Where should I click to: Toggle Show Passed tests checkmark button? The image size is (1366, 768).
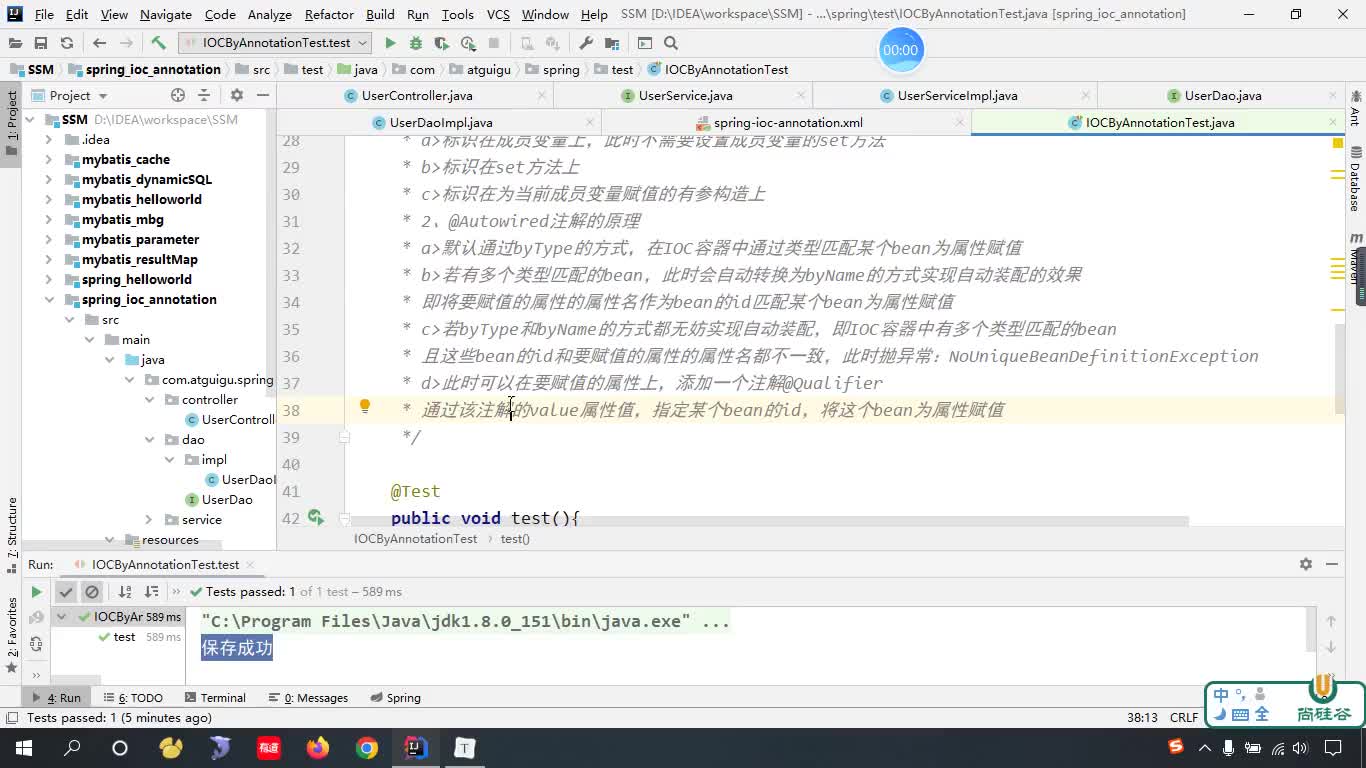(66, 592)
